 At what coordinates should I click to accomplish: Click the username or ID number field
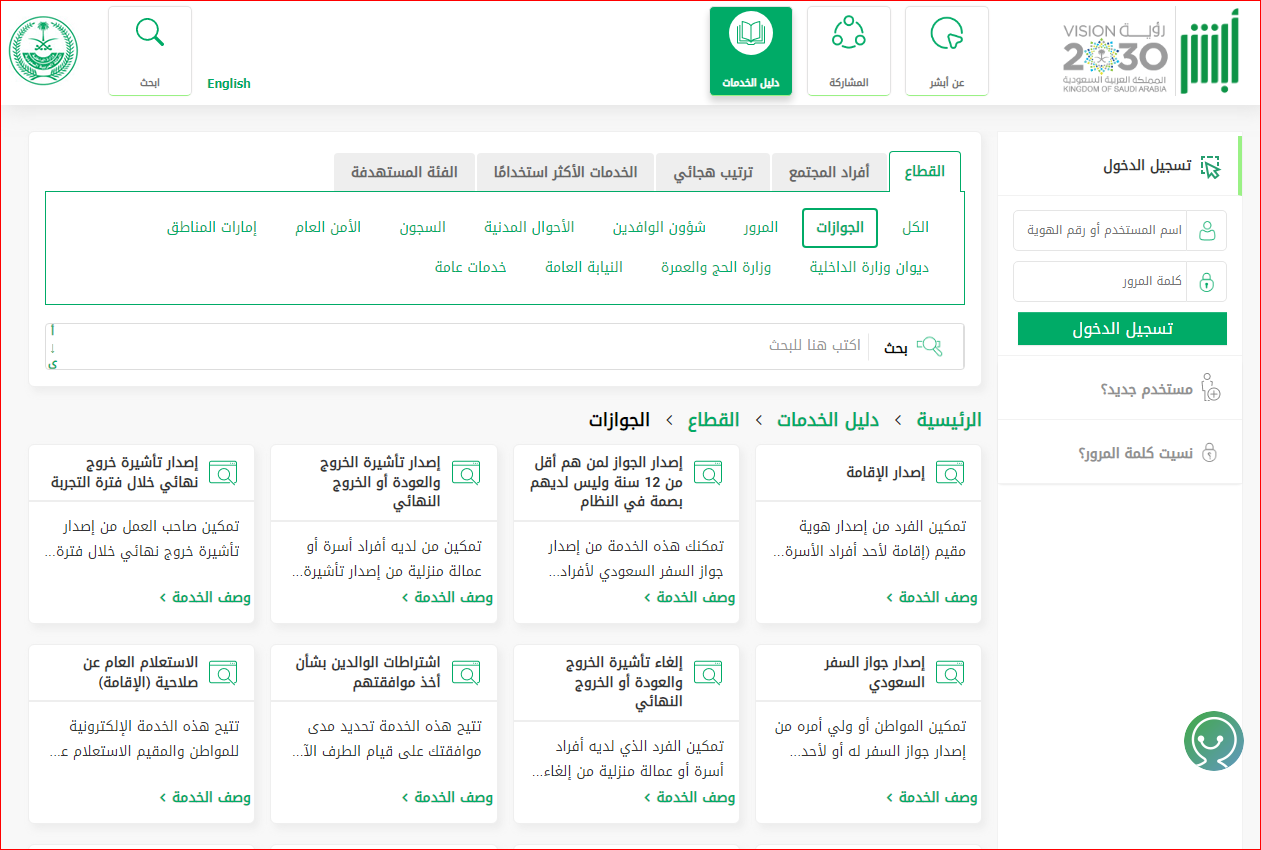[1100, 231]
